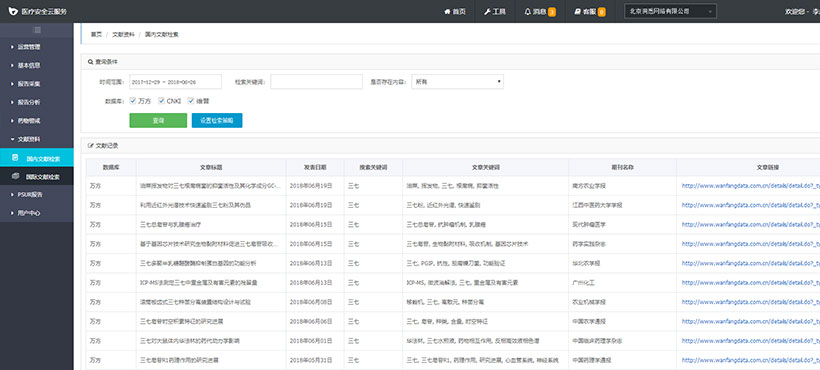Viewport: 820px width, 370px height.
Task: Open wanfangdata link in the ICP-MS row
Action: click(750, 283)
